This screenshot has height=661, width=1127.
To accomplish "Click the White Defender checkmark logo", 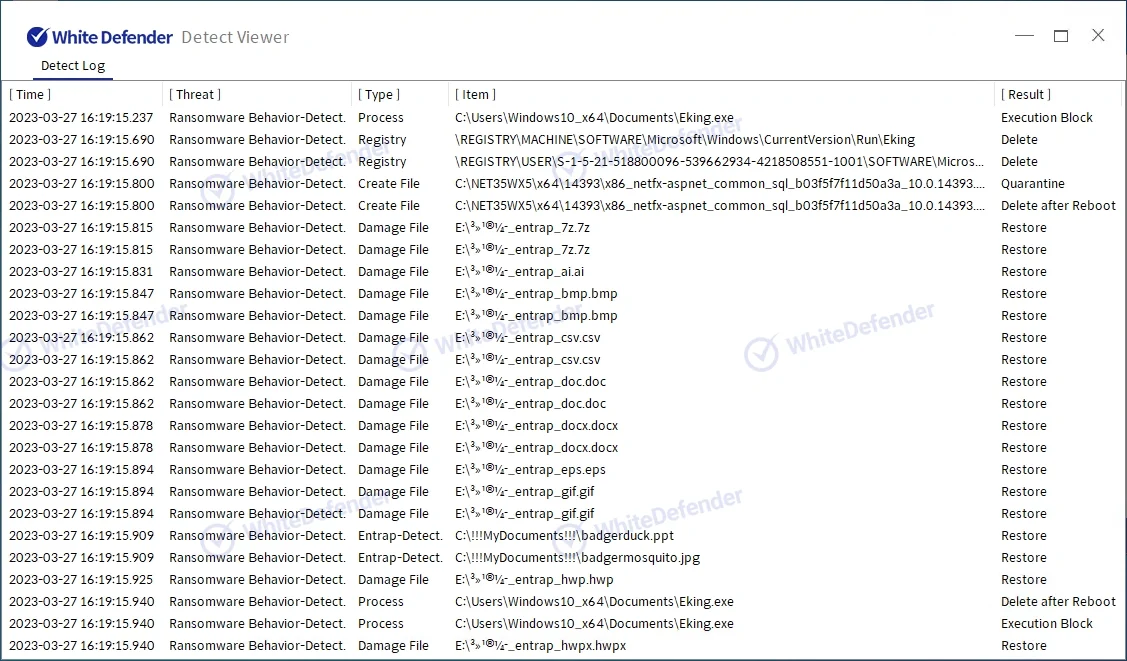I will click(x=38, y=37).
